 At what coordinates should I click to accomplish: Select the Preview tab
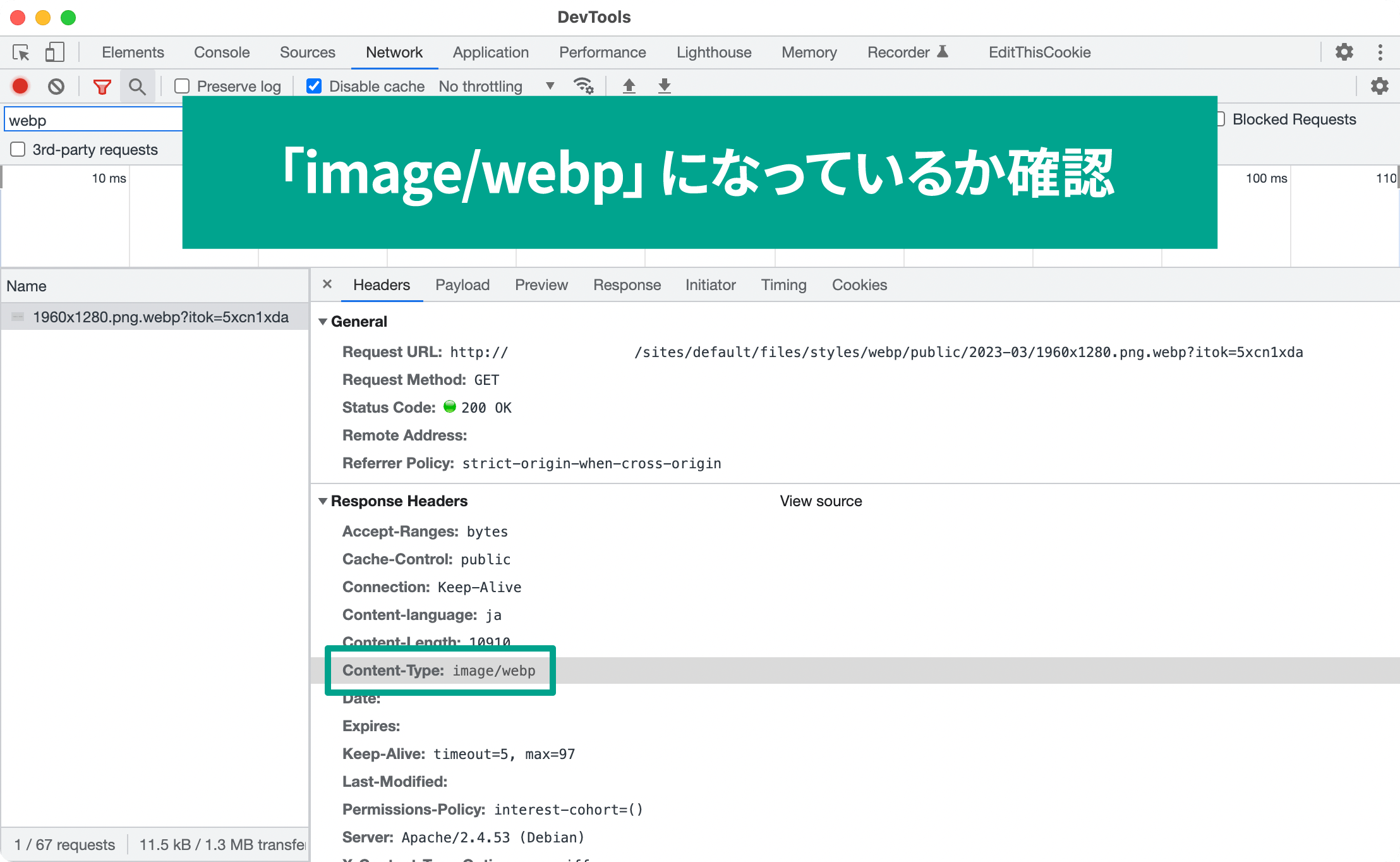tap(541, 285)
